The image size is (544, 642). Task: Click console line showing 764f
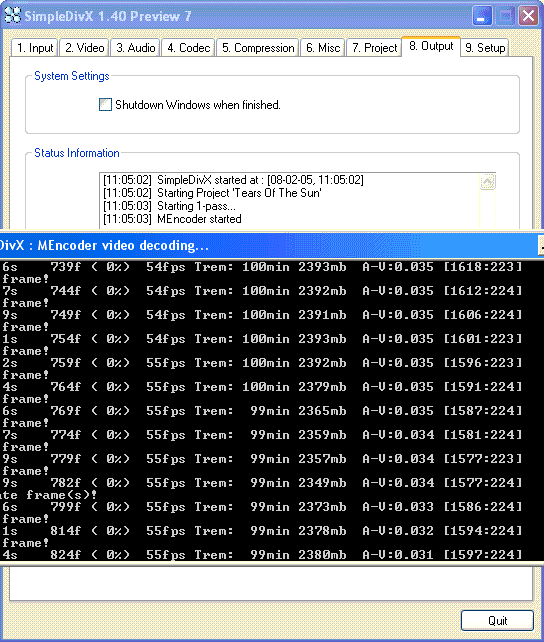pos(262,387)
